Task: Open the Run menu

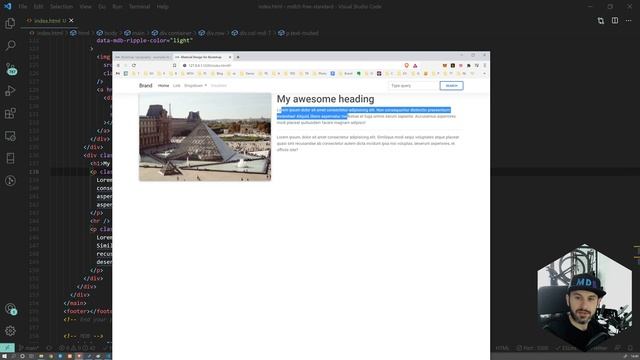Action: pyautogui.click(x=117, y=7)
